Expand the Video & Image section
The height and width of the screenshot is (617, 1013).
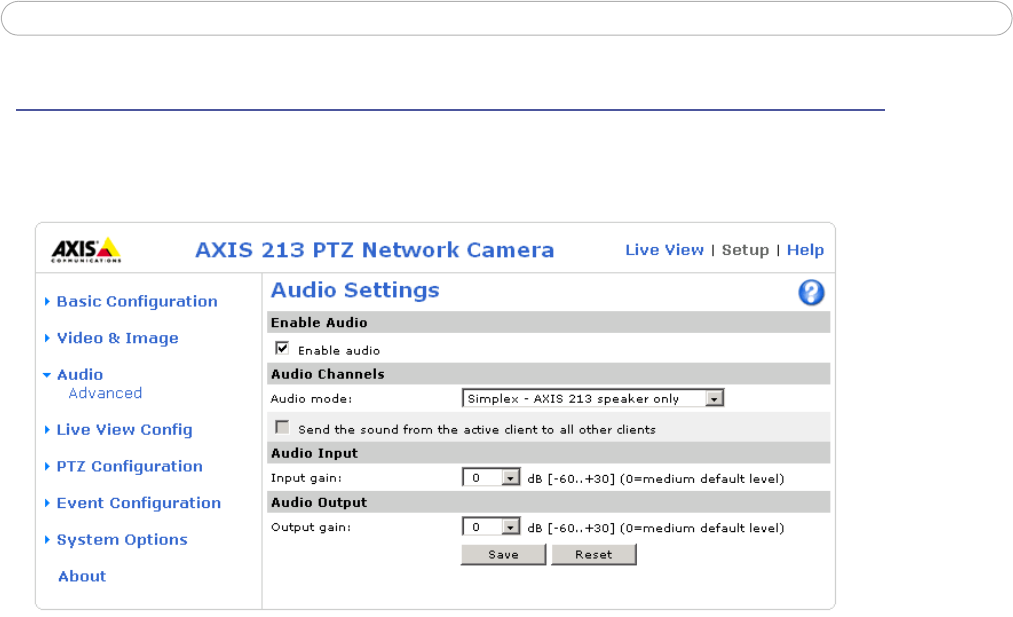(x=117, y=338)
